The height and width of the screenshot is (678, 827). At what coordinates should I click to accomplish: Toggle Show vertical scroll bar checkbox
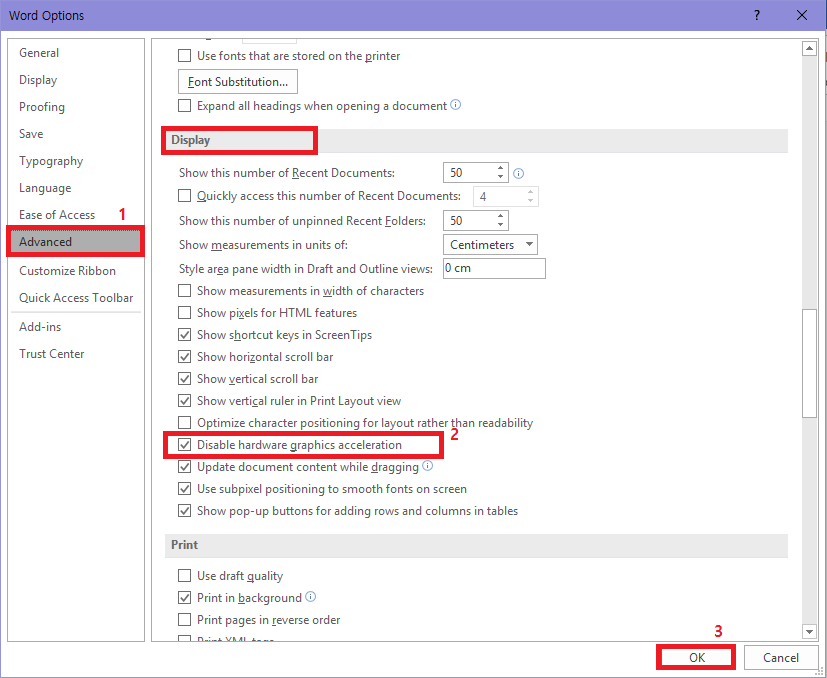[185, 379]
